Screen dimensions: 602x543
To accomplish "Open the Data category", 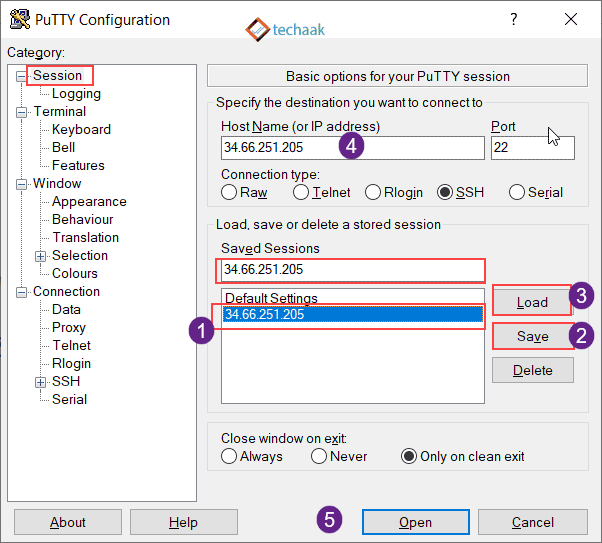I will point(66,310).
